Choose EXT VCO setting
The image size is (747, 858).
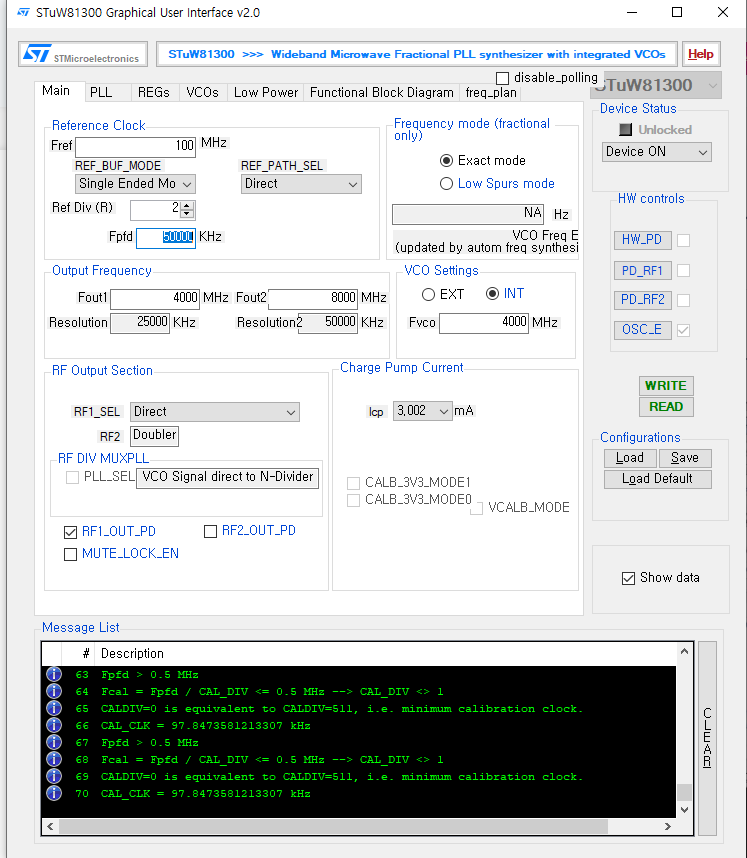click(x=428, y=294)
